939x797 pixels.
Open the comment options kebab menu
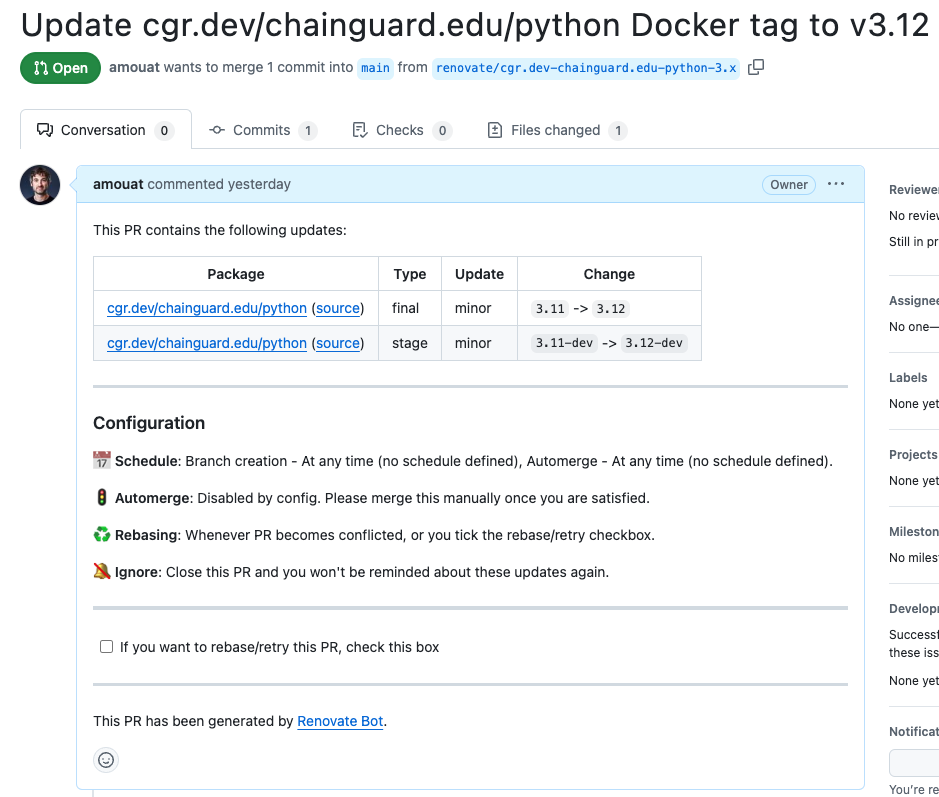pos(836,184)
